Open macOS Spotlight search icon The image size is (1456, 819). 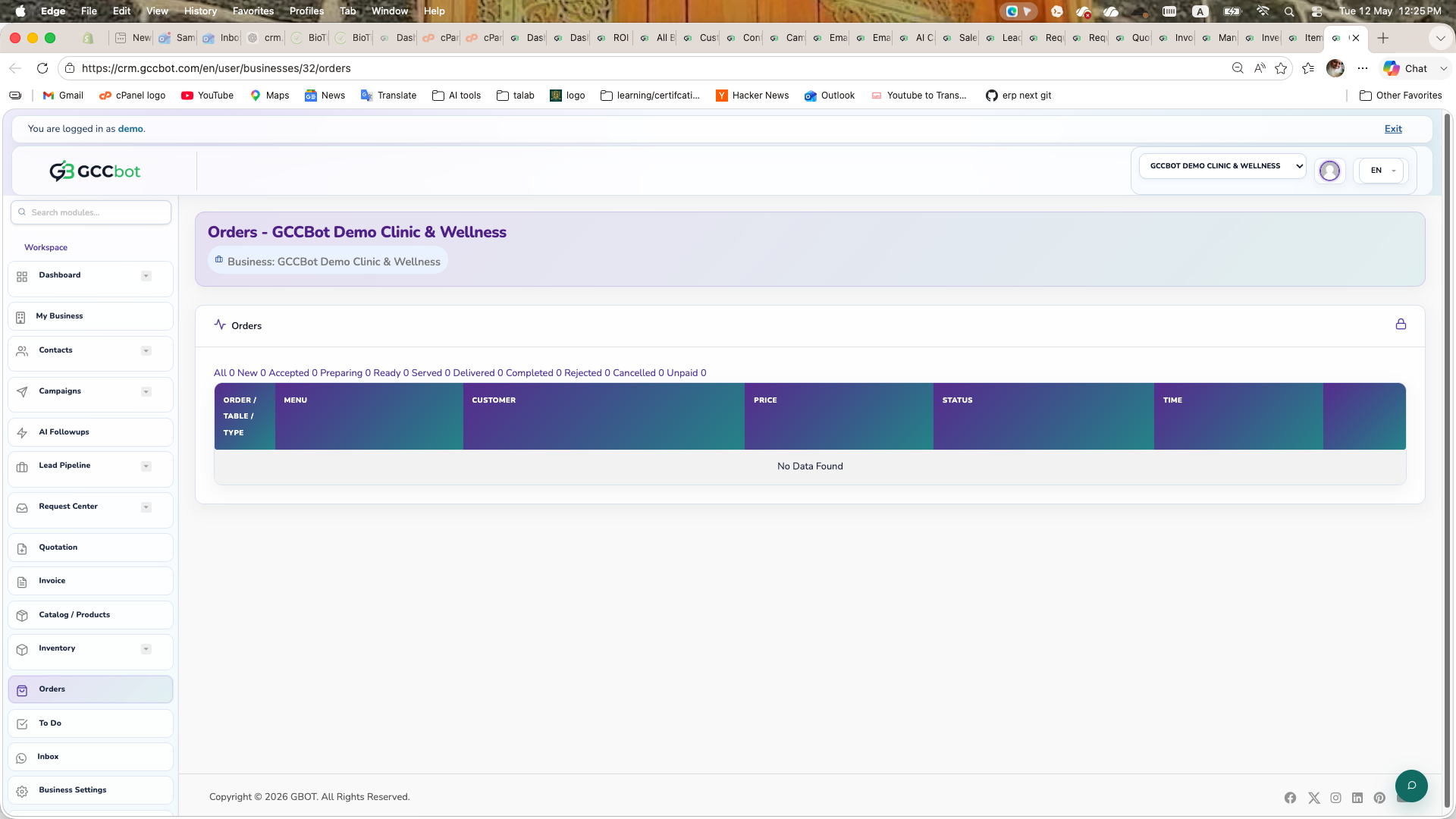1288,11
